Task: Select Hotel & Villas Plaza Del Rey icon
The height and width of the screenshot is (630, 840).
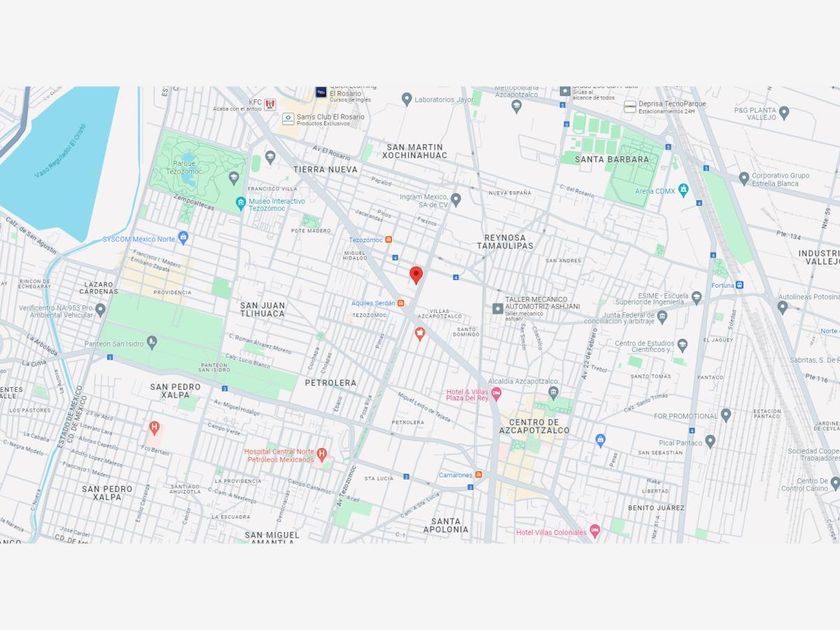Action: (x=496, y=394)
